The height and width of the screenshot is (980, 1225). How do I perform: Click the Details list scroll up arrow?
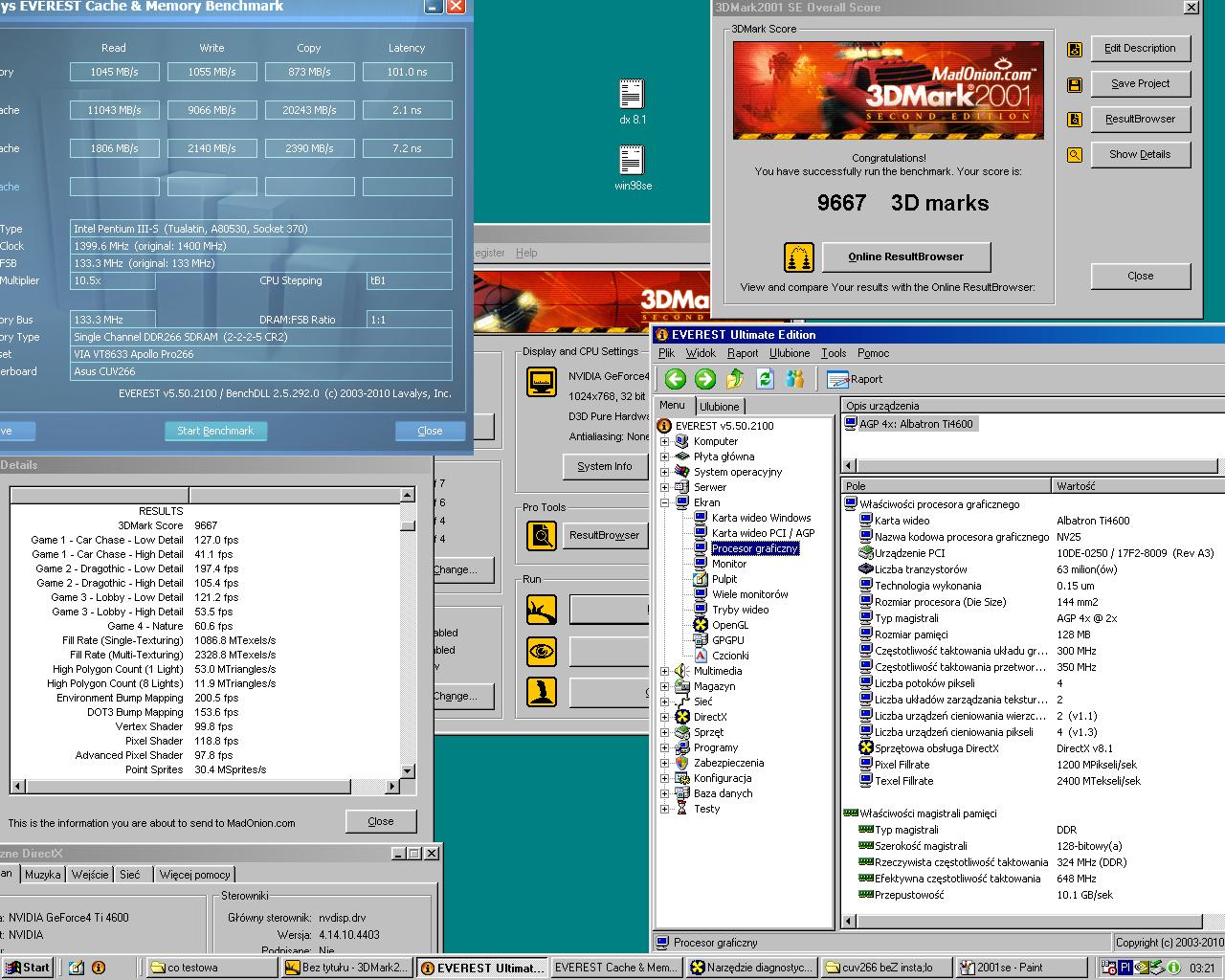[x=408, y=495]
